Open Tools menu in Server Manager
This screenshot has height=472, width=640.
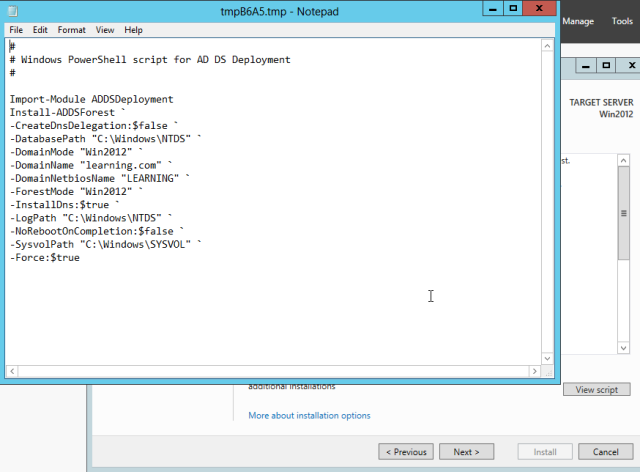622,21
